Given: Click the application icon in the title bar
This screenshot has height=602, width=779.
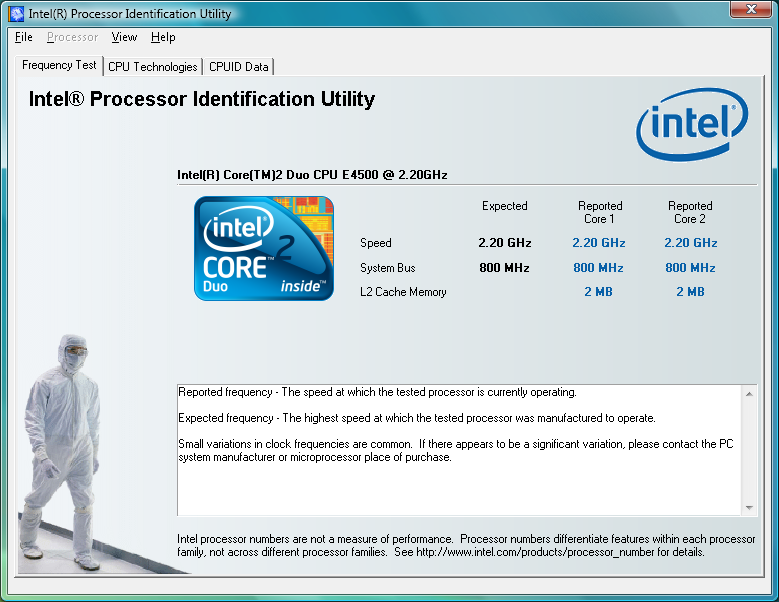Looking at the screenshot, I should (16, 13).
